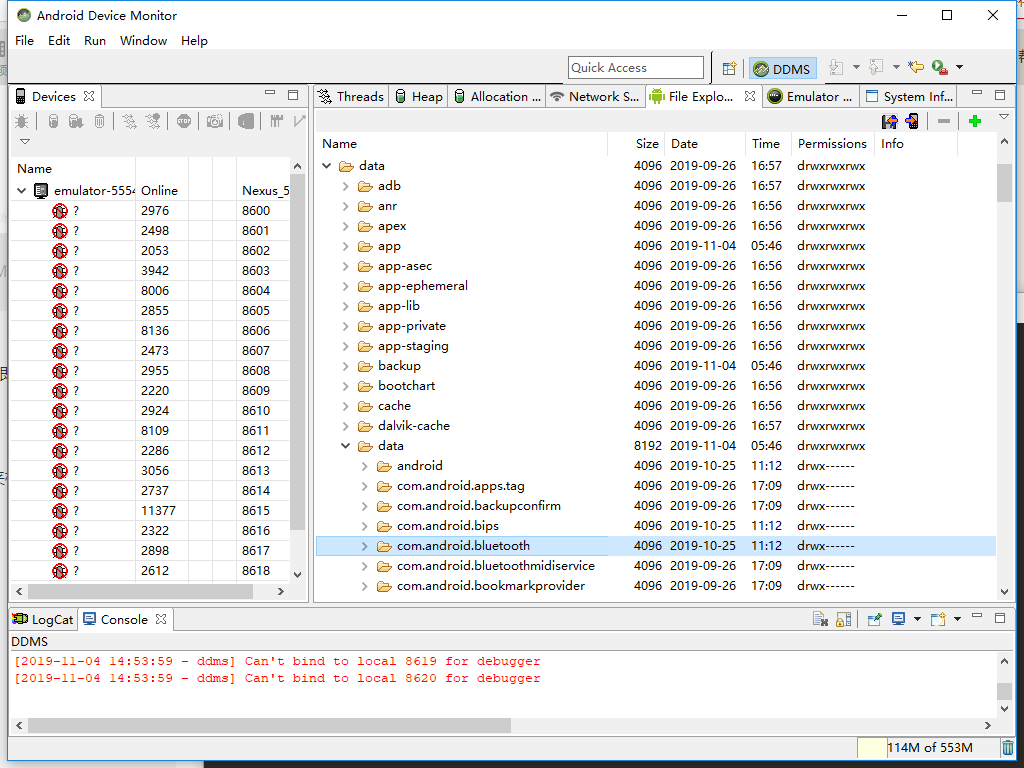The height and width of the screenshot is (768, 1024).
Task: Close the Devices view tab
Action: [x=89, y=96]
